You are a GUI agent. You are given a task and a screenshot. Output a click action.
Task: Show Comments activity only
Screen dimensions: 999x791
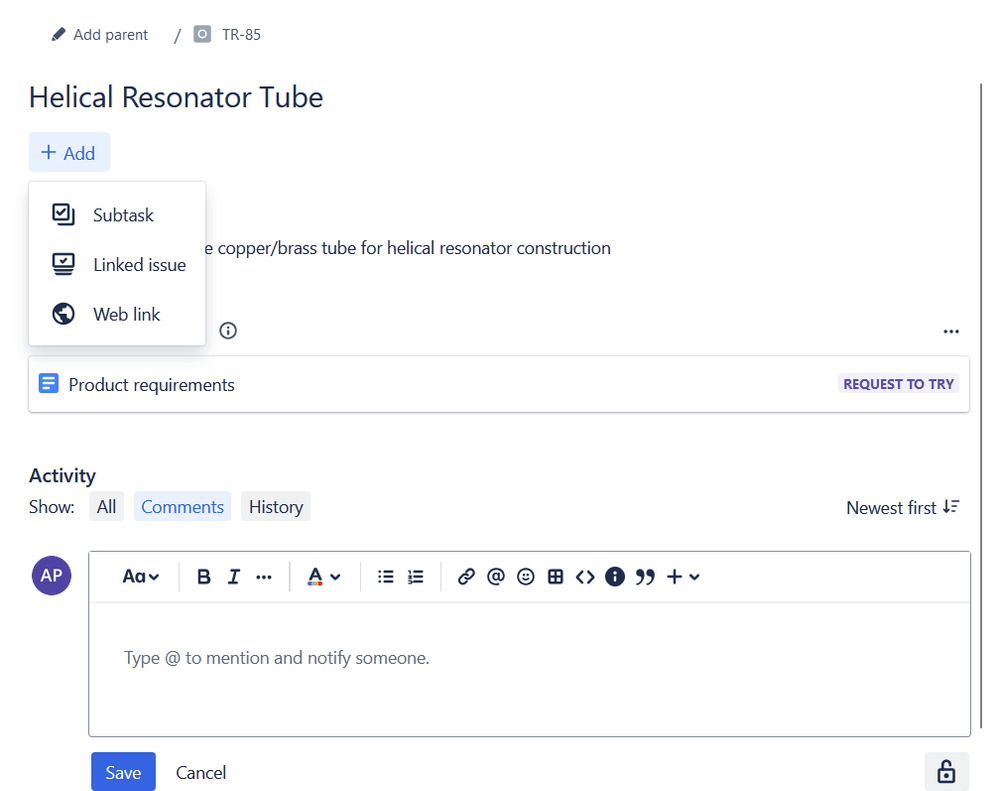[x=182, y=506]
